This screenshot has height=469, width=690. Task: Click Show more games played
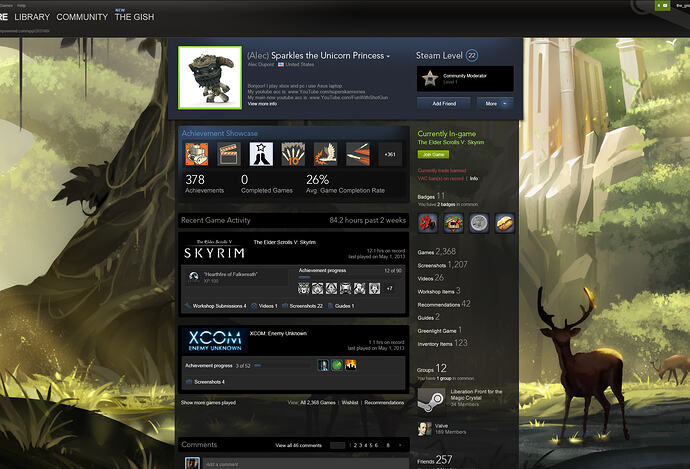(x=208, y=403)
